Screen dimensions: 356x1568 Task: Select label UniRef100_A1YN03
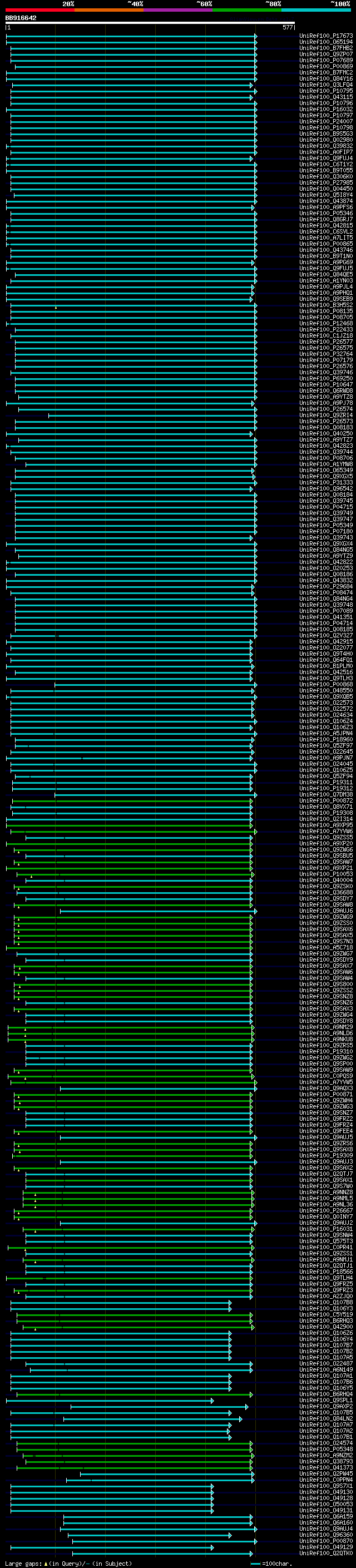[326, 280]
